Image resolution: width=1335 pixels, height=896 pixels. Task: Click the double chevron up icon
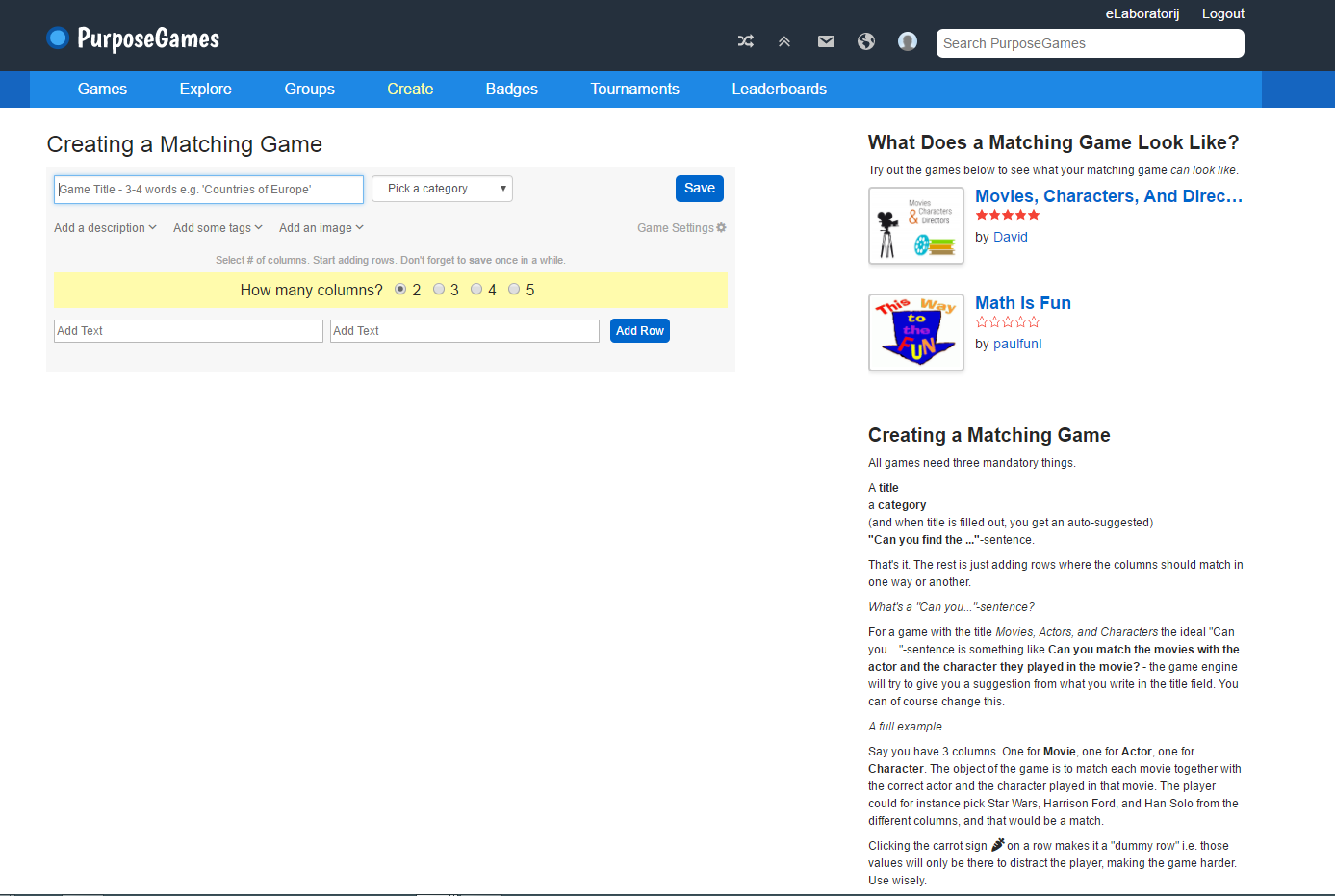tap(784, 41)
